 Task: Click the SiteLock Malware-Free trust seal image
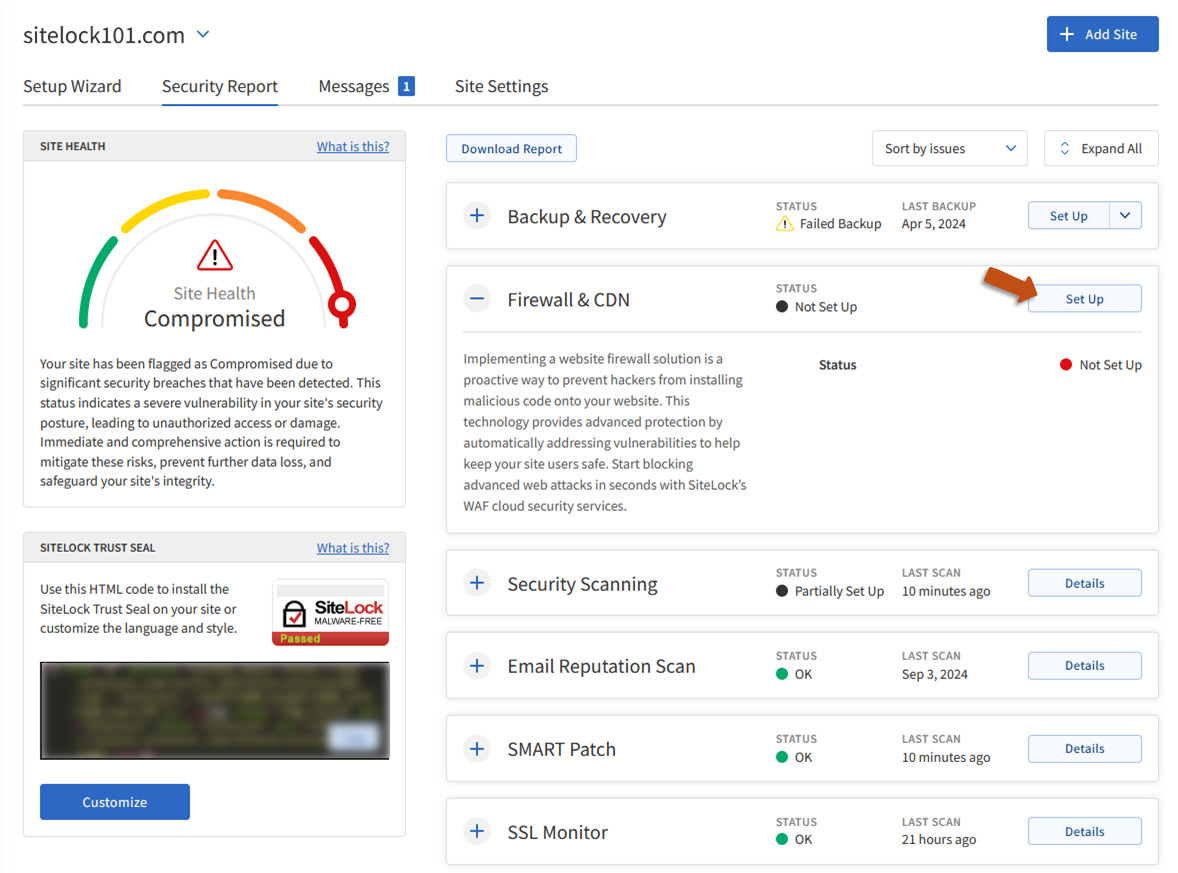pos(330,613)
